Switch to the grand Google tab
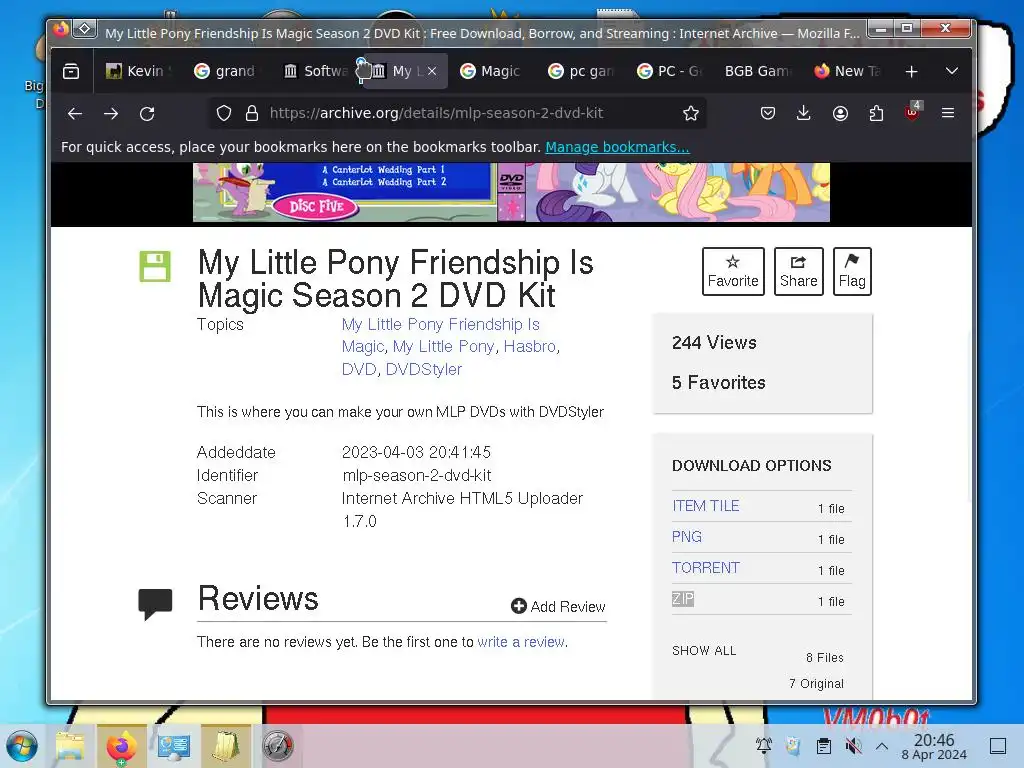Image resolution: width=1024 pixels, height=768 pixels. pos(225,71)
